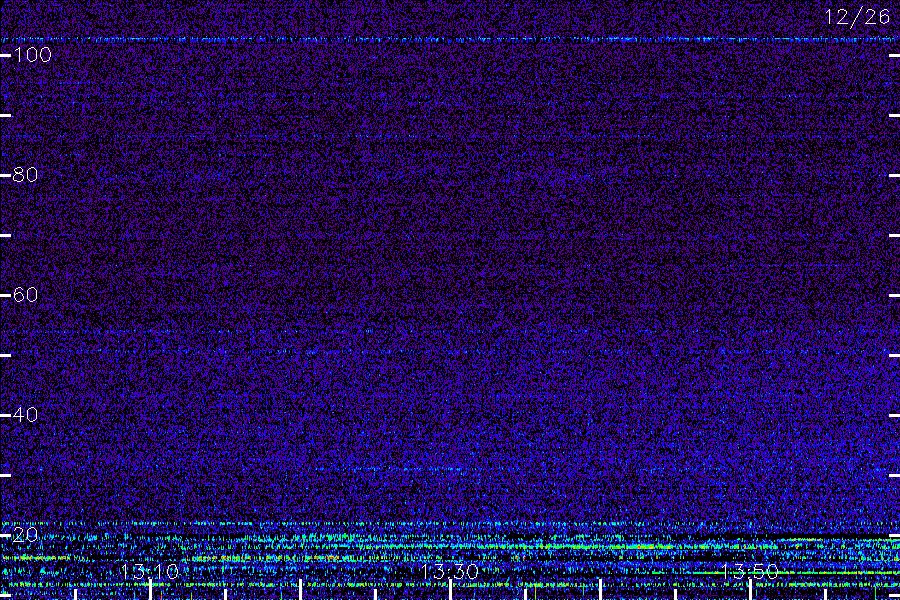Click the 12/26 date label
Image resolution: width=900 pixels, height=600 pixels.
(857, 17)
